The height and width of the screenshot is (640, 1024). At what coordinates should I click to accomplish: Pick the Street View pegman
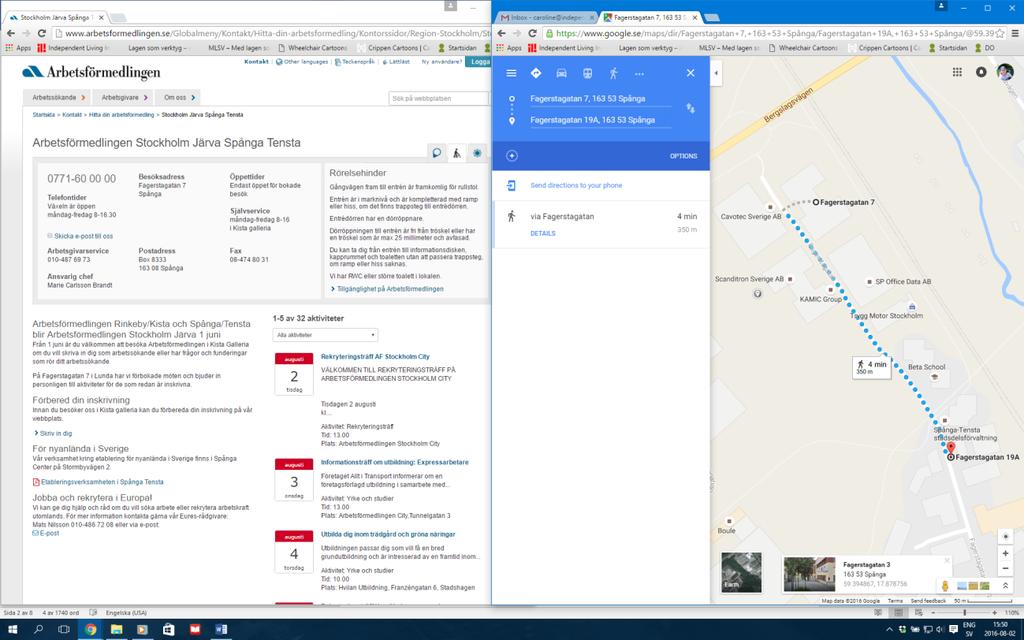click(x=945, y=586)
